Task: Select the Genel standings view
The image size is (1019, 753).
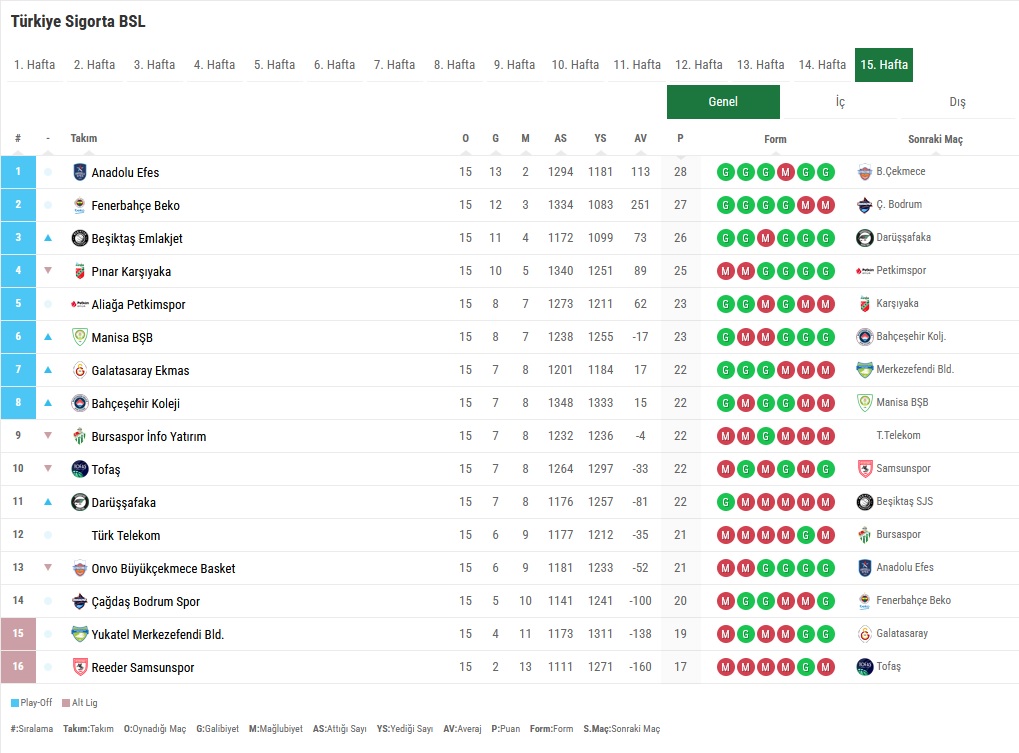Action: [723, 102]
